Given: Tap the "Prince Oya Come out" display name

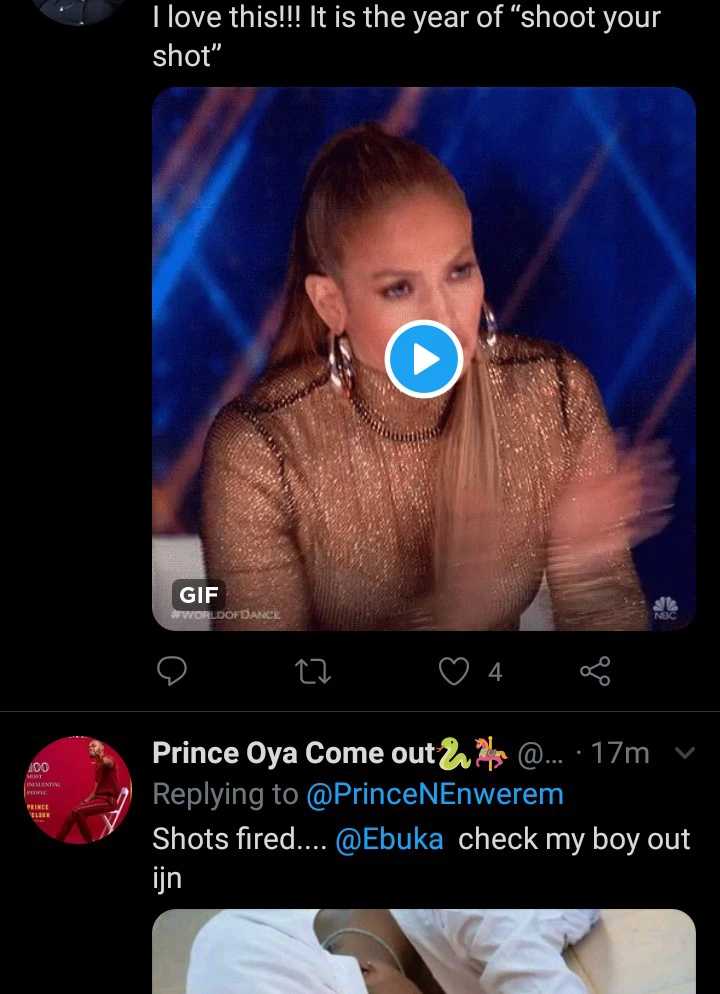Looking at the screenshot, I should 293,753.
